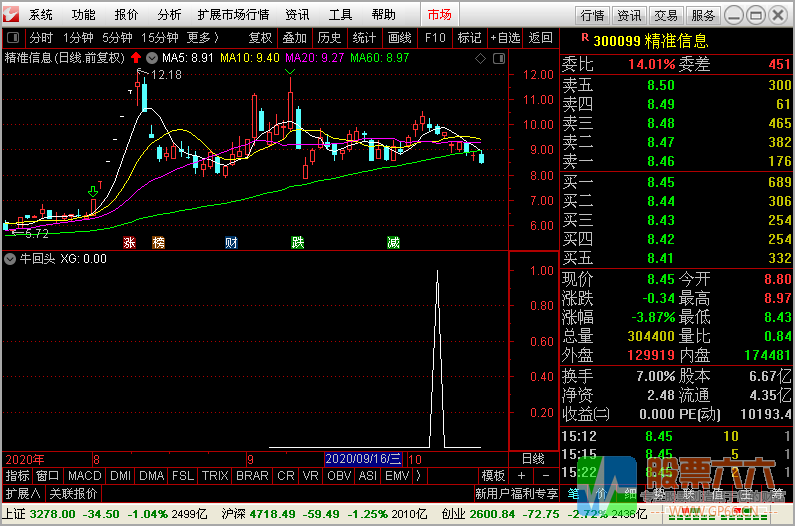Open the 帮助 menu

coord(383,15)
